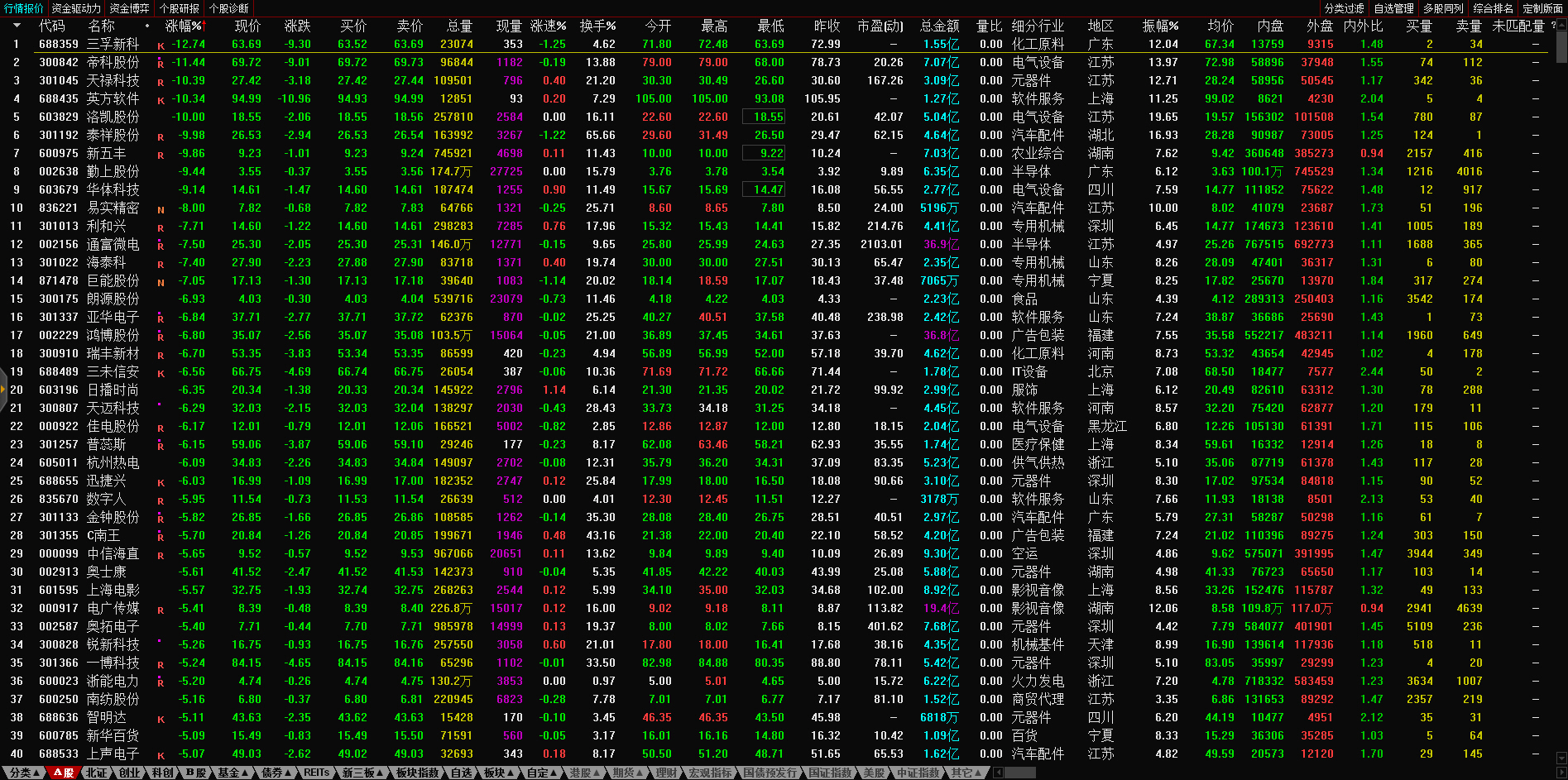Click scroll-left arrow in bottom tab bar

click(999, 773)
